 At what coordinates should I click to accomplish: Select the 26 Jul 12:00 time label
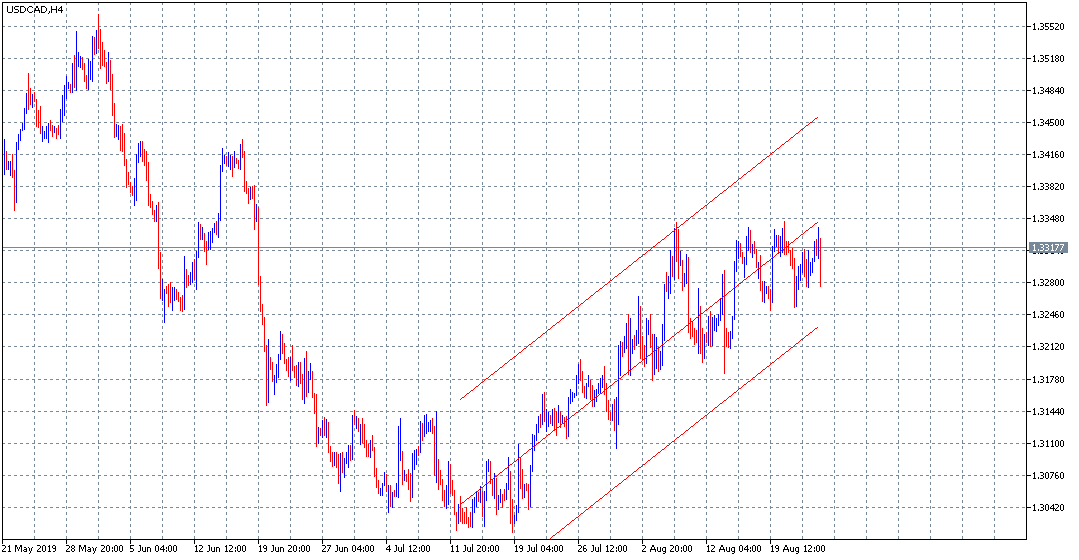603,548
